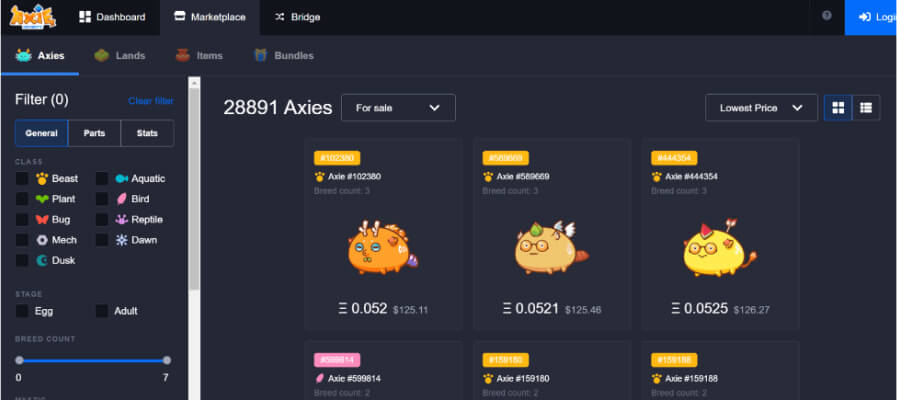This screenshot has height=400, width=897.
Task: Click the Mech gear icon in filters
Action: (x=41, y=240)
